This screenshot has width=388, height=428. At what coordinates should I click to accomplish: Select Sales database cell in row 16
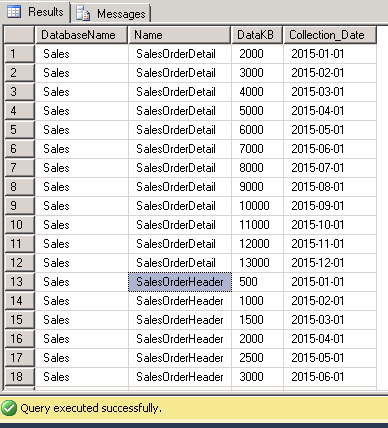coord(81,339)
